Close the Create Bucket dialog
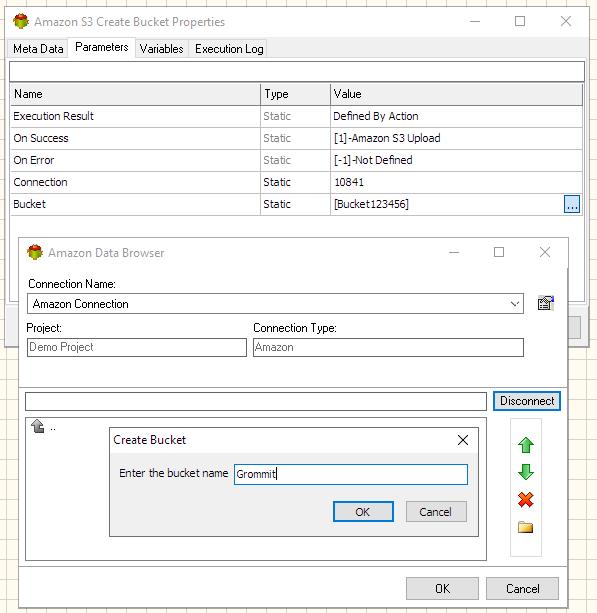Image resolution: width=597 pixels, height=613 pixels. [x=463, y=440]
